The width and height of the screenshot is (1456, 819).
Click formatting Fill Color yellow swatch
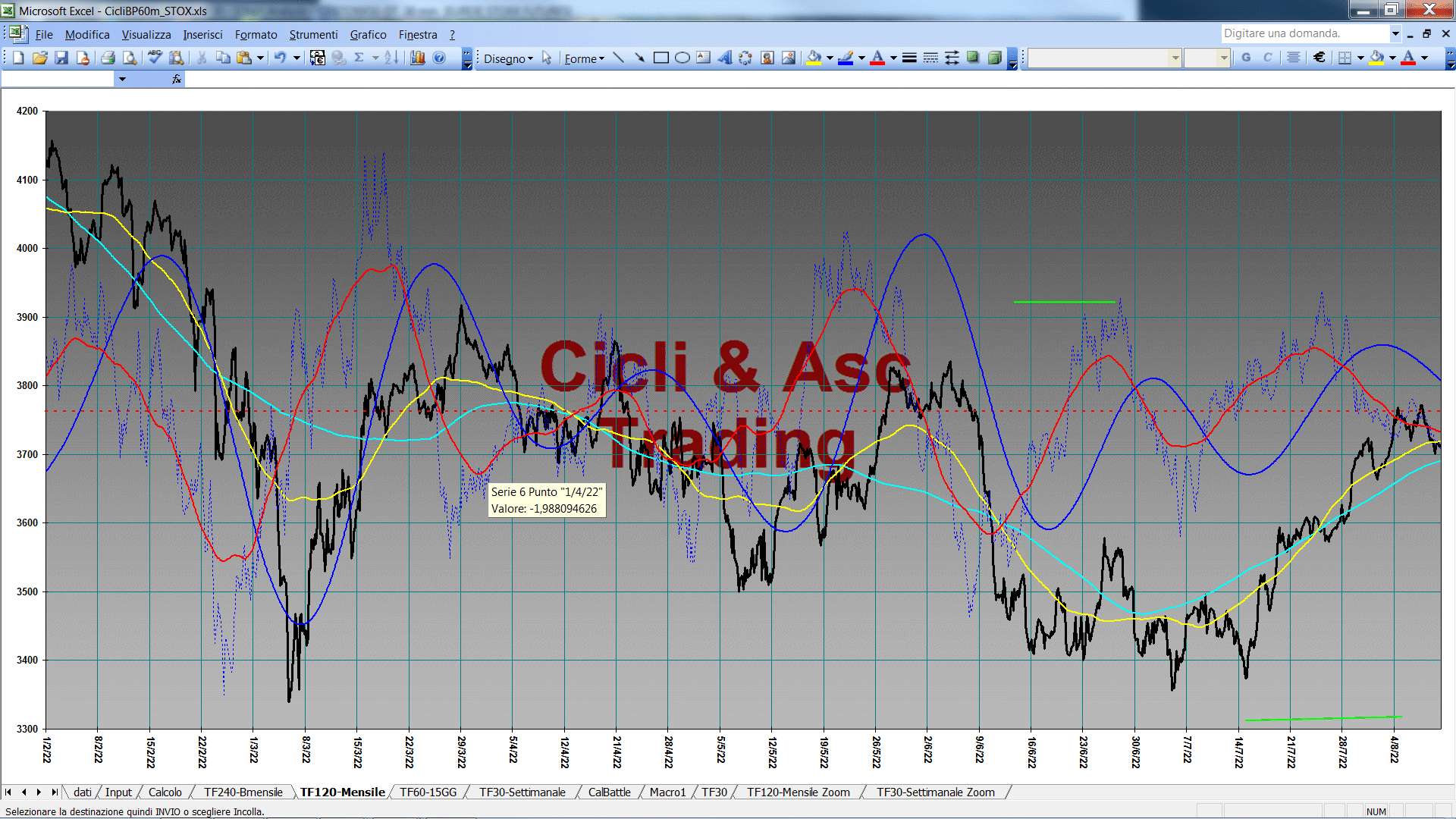click(1376, 58)
